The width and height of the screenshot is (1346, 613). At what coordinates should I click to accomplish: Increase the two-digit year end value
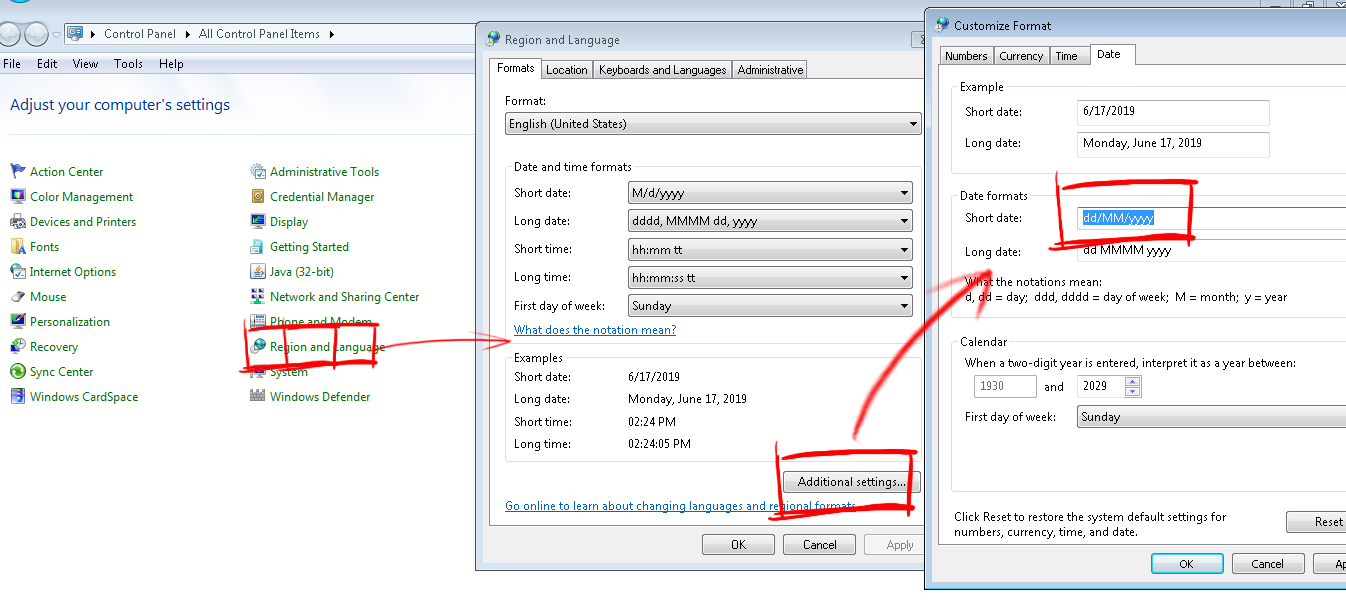pyautogui.click(x=1132, y=381)
